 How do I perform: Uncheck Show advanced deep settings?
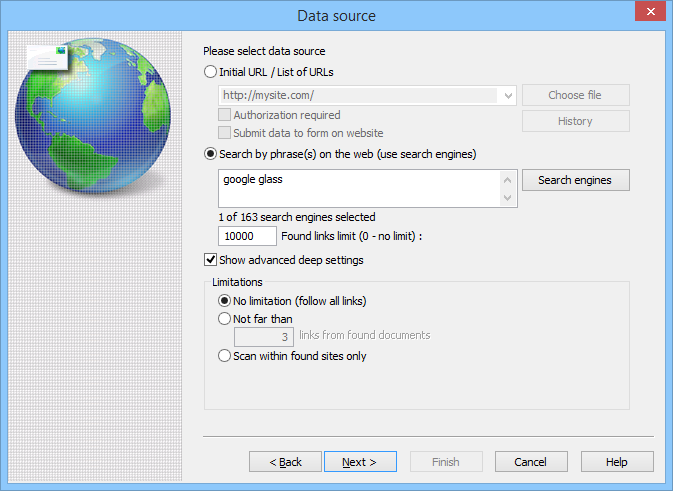[210, 260]
